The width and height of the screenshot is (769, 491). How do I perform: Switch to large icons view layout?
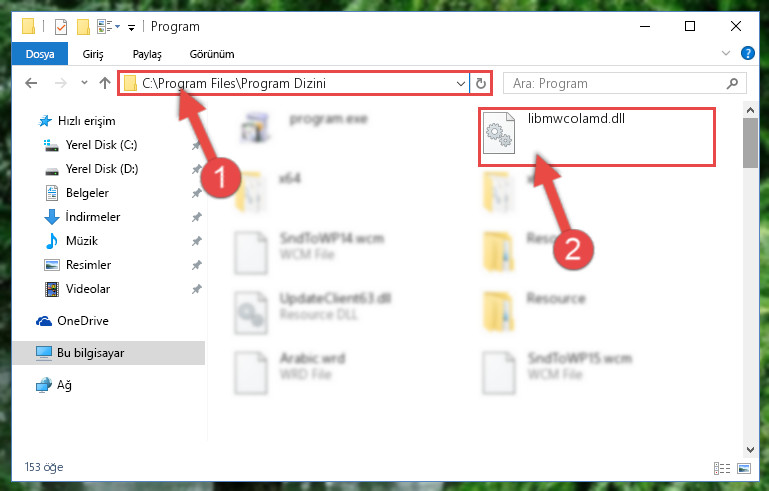(743, 468)
